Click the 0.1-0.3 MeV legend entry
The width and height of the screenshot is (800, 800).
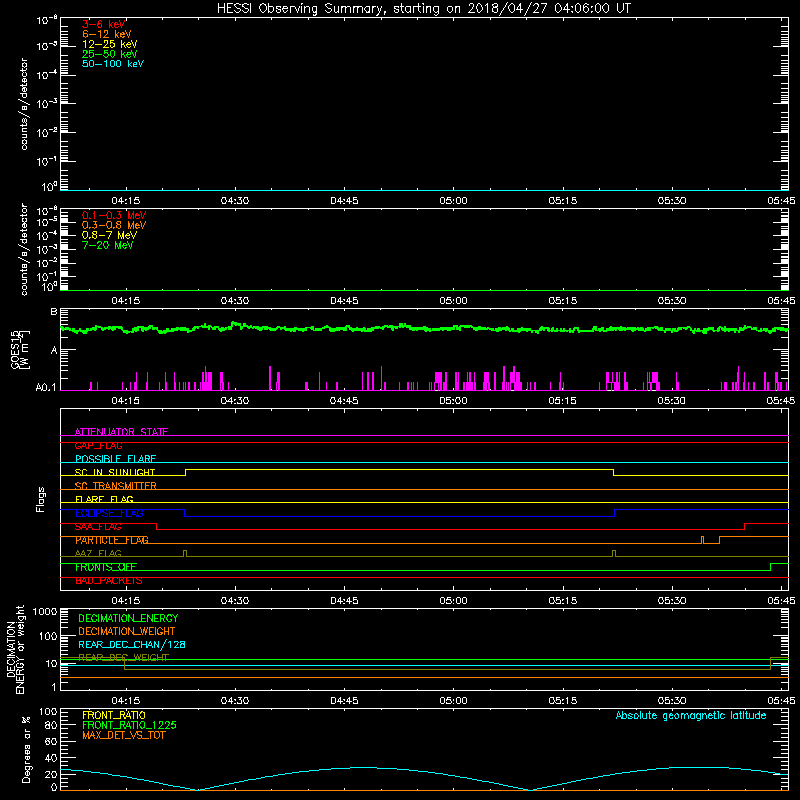coord(114,215)
